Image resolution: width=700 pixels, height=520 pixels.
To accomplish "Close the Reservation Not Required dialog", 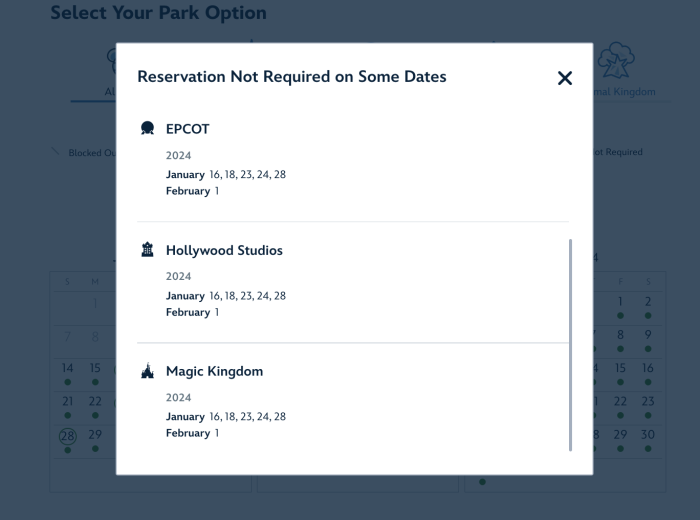I will tap(565, 78).
